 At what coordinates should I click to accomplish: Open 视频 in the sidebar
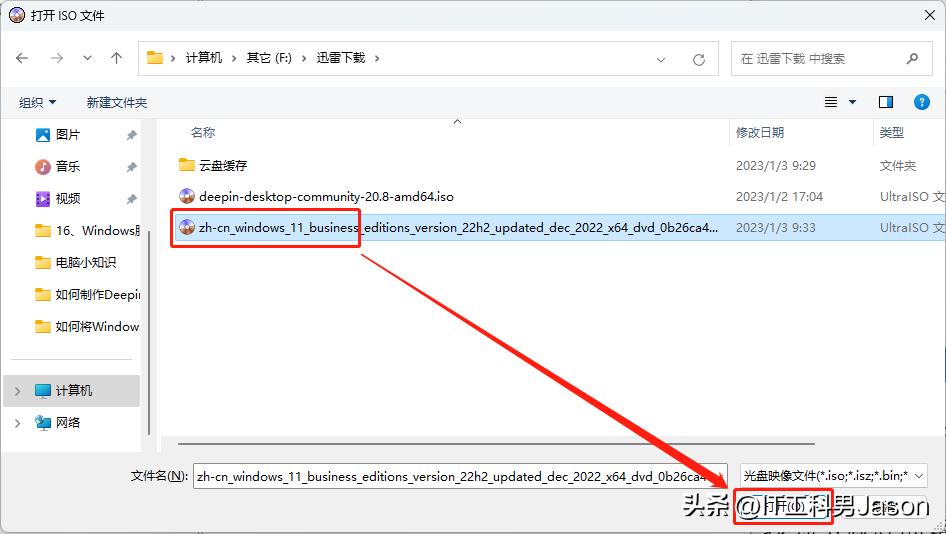pyautogui.click(x=68, y=199)
